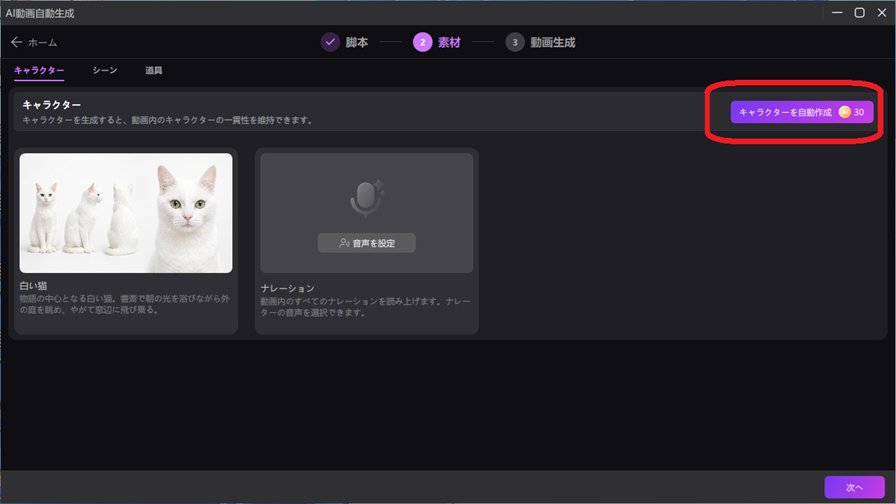Select the white cat thumbnail image
This screenshot has width=896, height=504.
click(x=126, y=213)
